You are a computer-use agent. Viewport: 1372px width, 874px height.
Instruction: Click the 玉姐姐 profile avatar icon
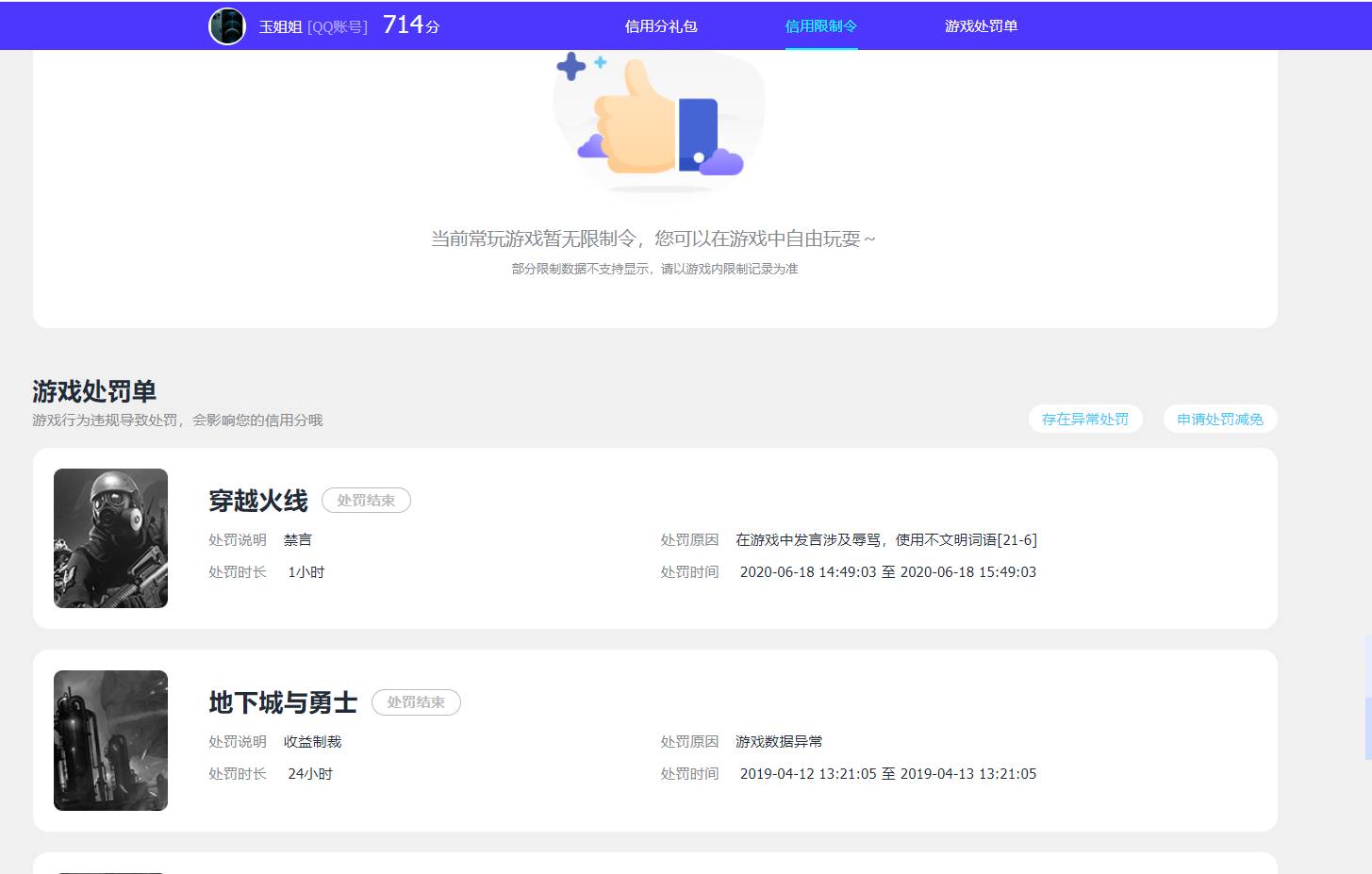pos(226,25)
